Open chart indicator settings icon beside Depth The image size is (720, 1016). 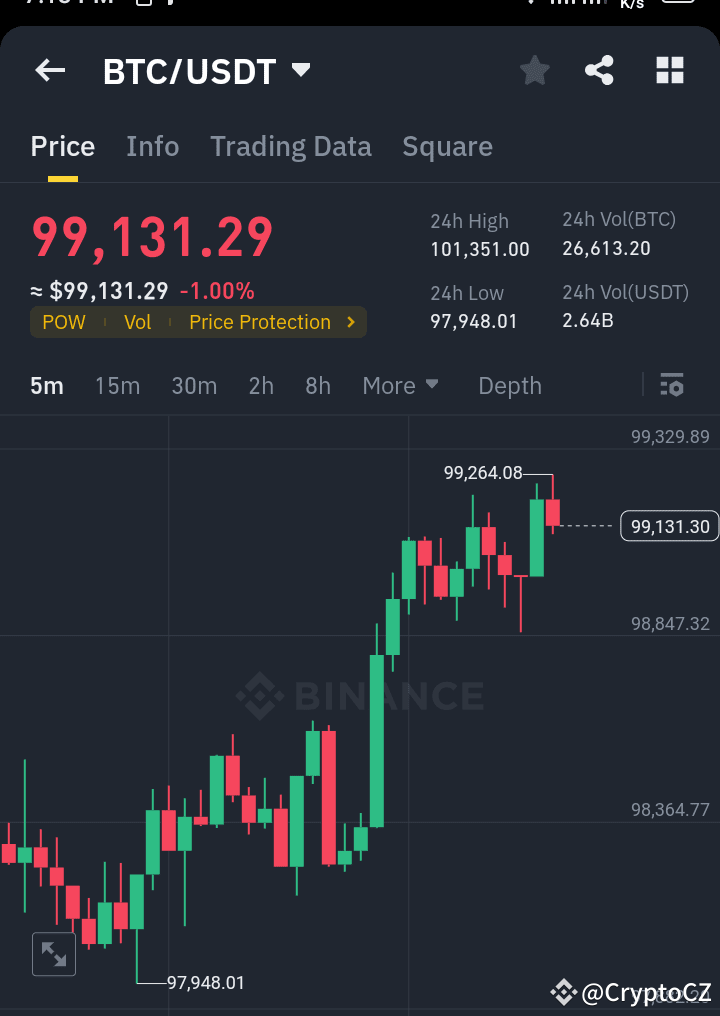tap(672, 385)
